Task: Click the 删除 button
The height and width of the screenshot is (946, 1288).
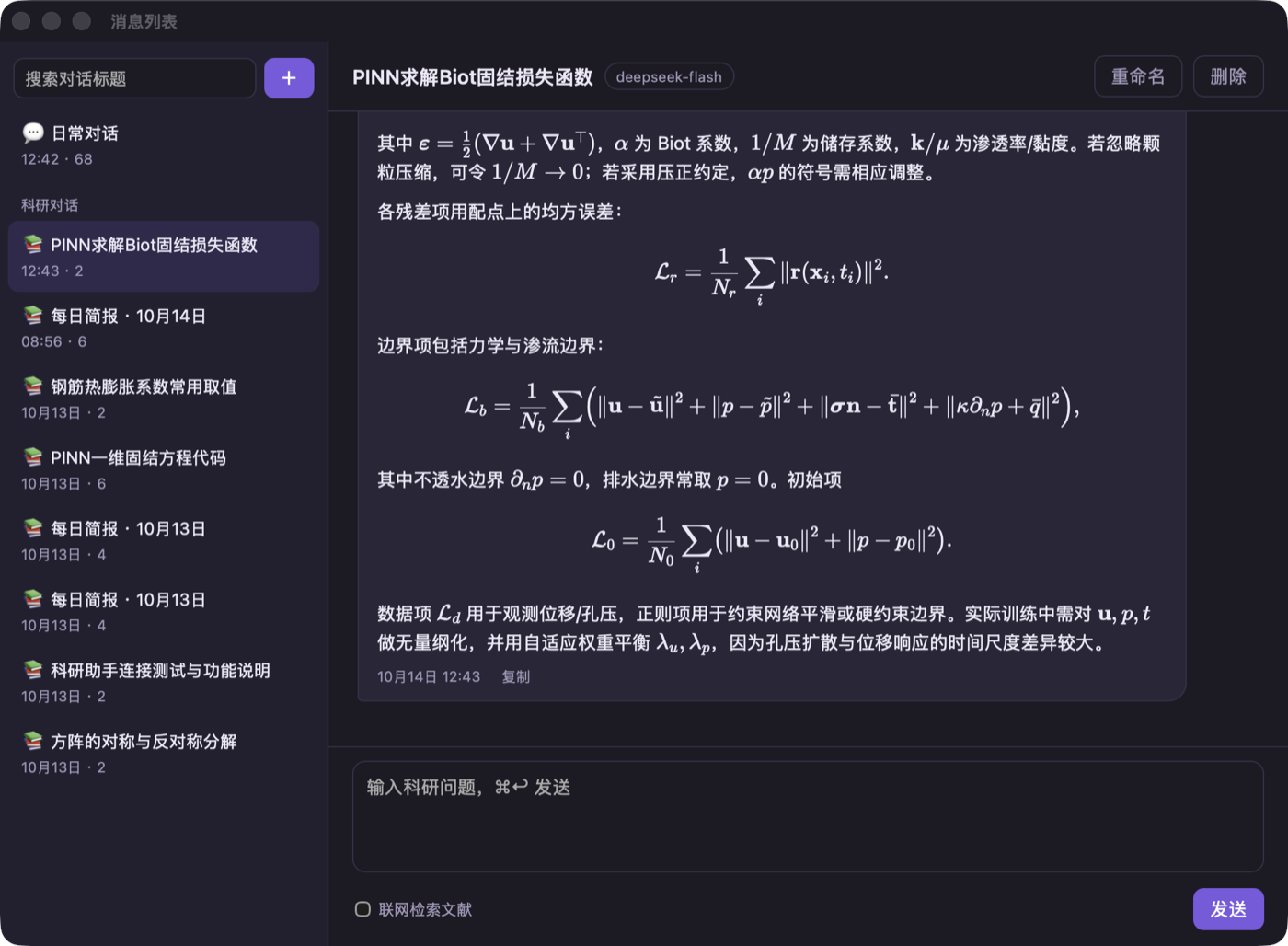Action: 1228,76
